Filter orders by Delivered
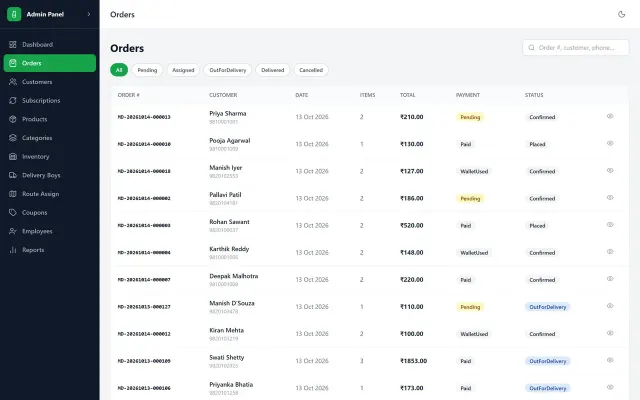 pyautogui.click(x=273, y=70)
